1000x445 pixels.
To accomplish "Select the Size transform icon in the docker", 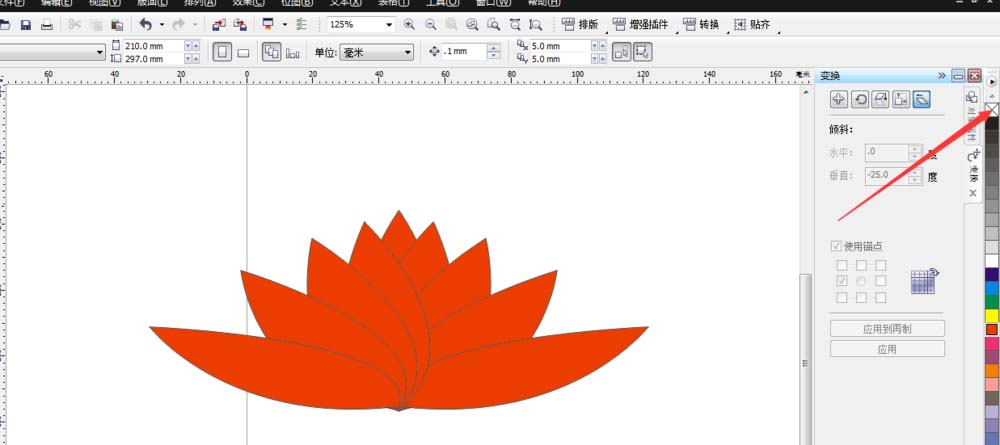I will click(x=901, y=99).
